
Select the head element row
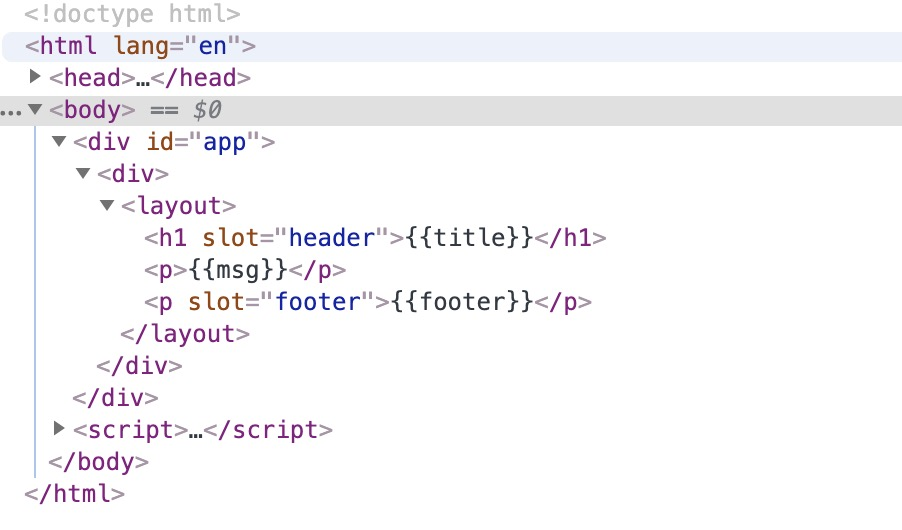point(150,78)
